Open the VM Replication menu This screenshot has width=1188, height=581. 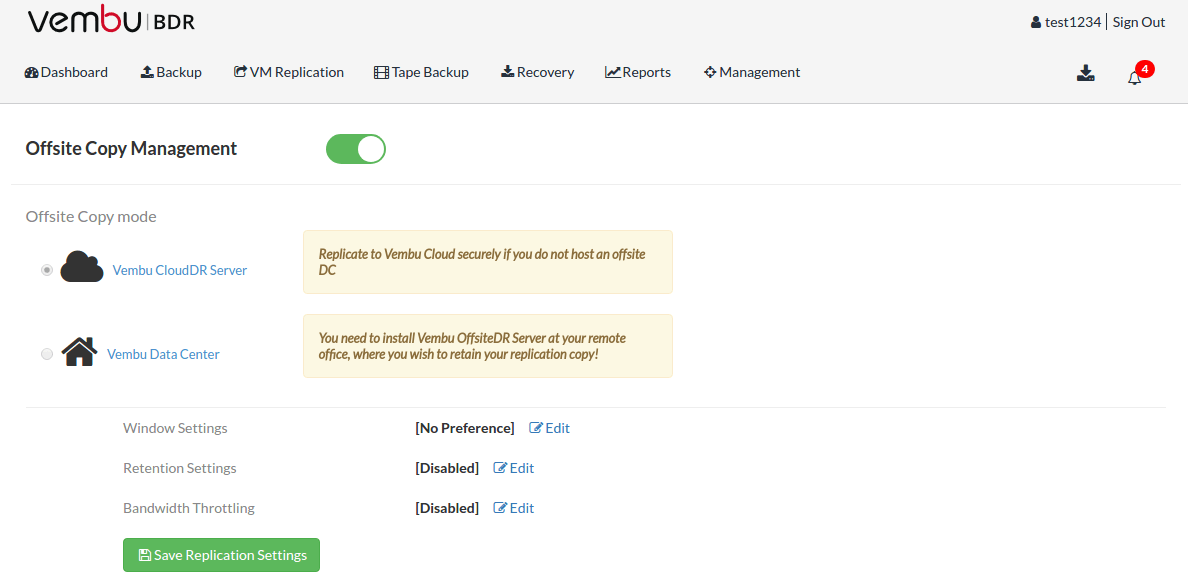pos(289,72)
